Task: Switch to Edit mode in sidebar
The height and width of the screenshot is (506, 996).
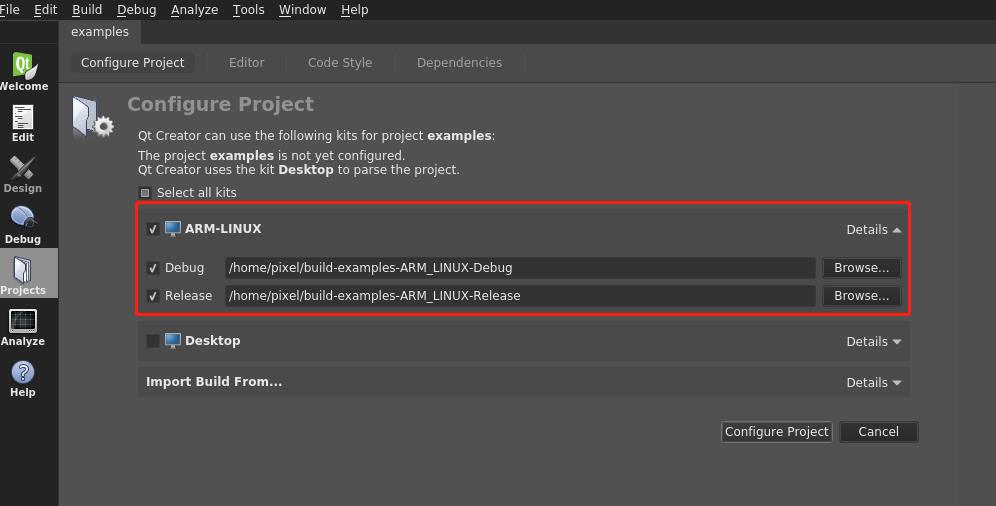Action: [x=23, y=117]
